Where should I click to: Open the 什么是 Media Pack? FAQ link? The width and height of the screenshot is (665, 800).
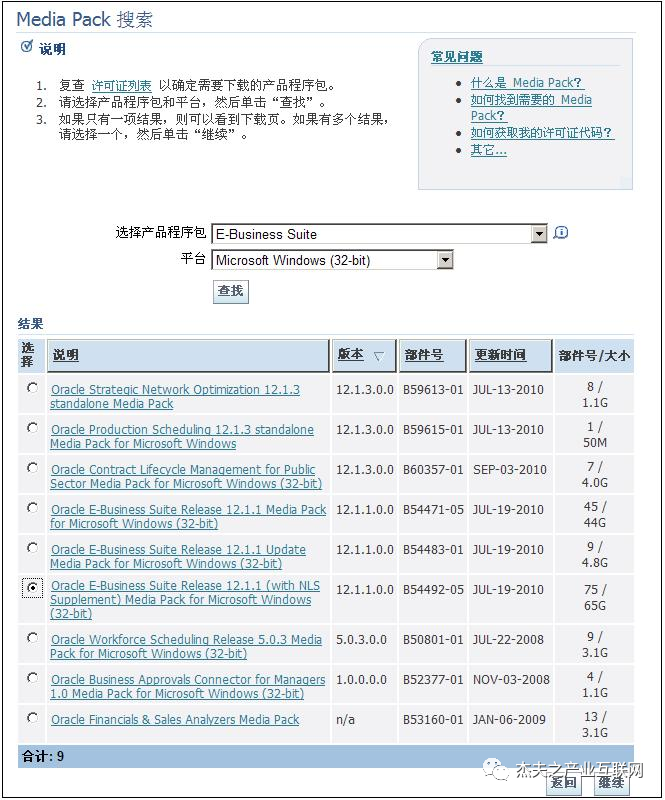pos(527,83)
